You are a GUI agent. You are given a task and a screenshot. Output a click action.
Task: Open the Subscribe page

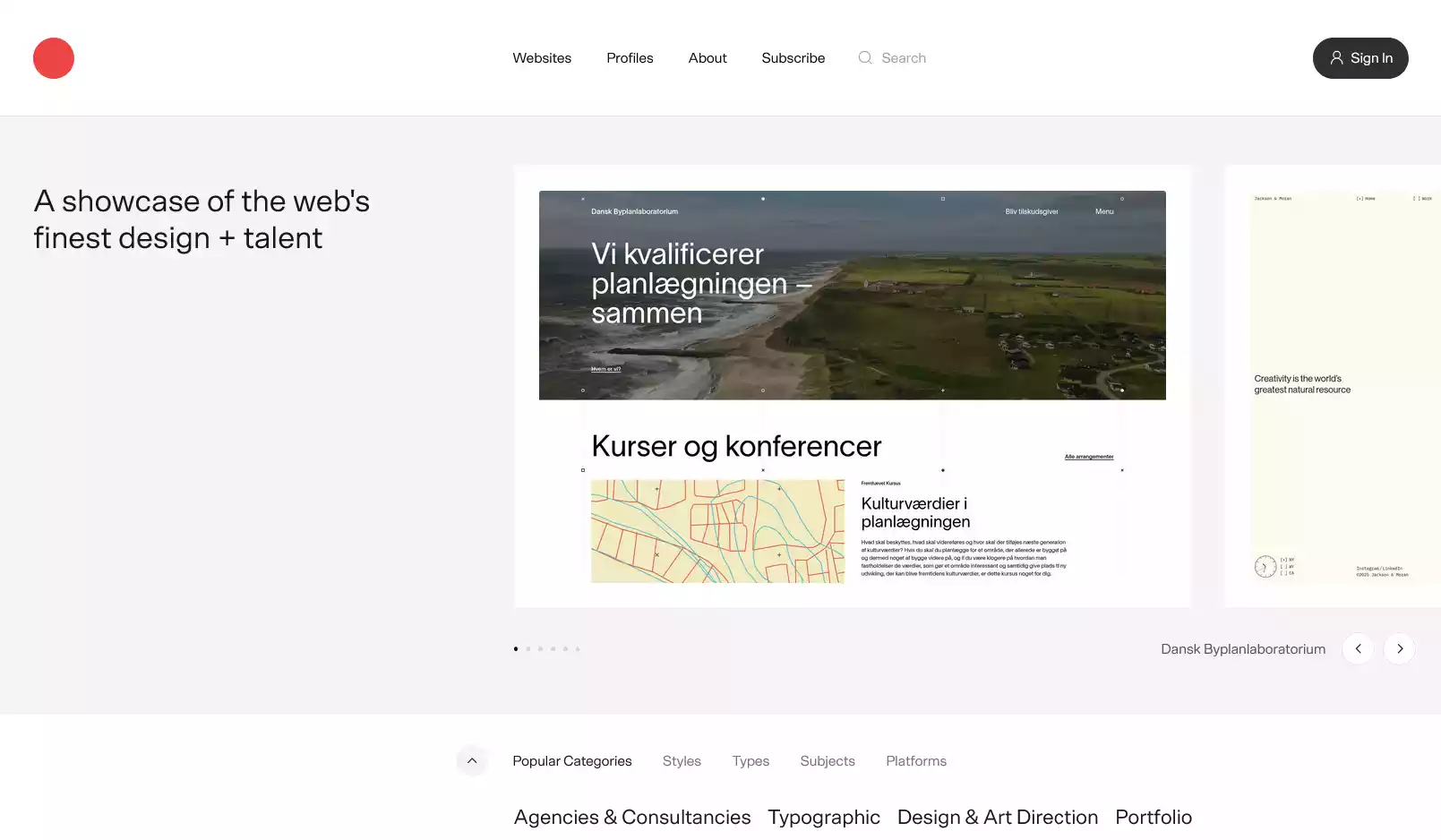click(793, 58)
